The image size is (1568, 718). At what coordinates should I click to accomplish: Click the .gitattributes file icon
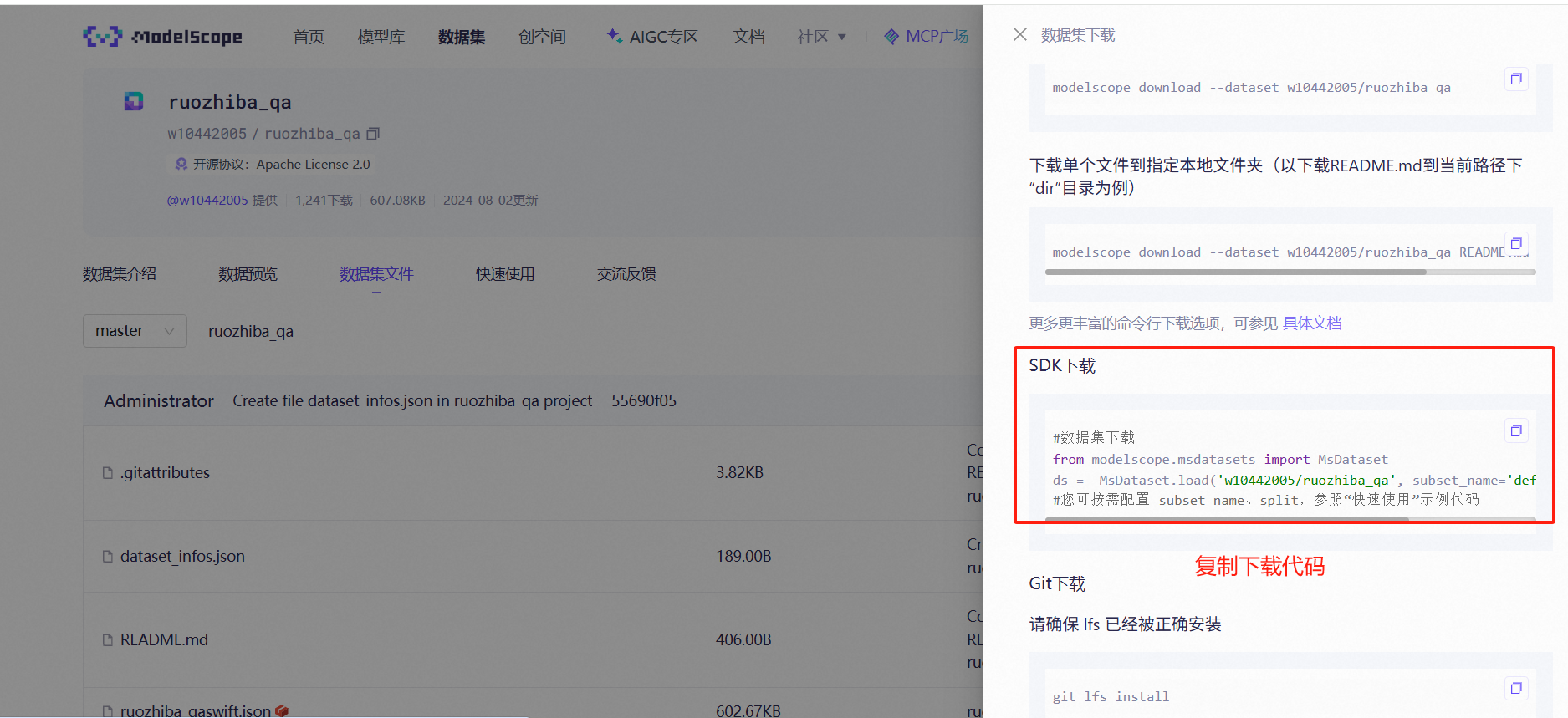click(x=108, y=473)
